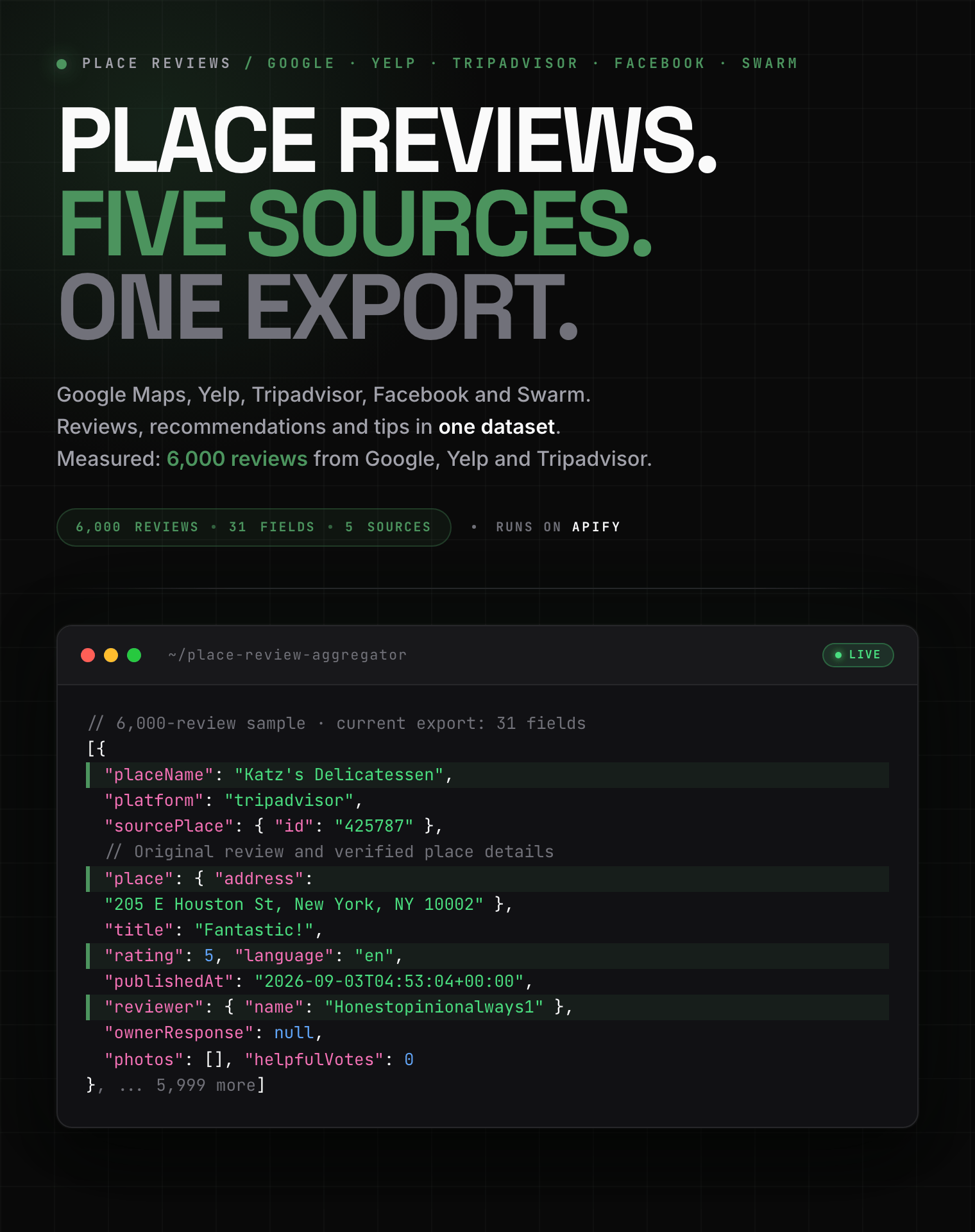Select TRIPADVISOR in the top source list

(x=514, y=64)
